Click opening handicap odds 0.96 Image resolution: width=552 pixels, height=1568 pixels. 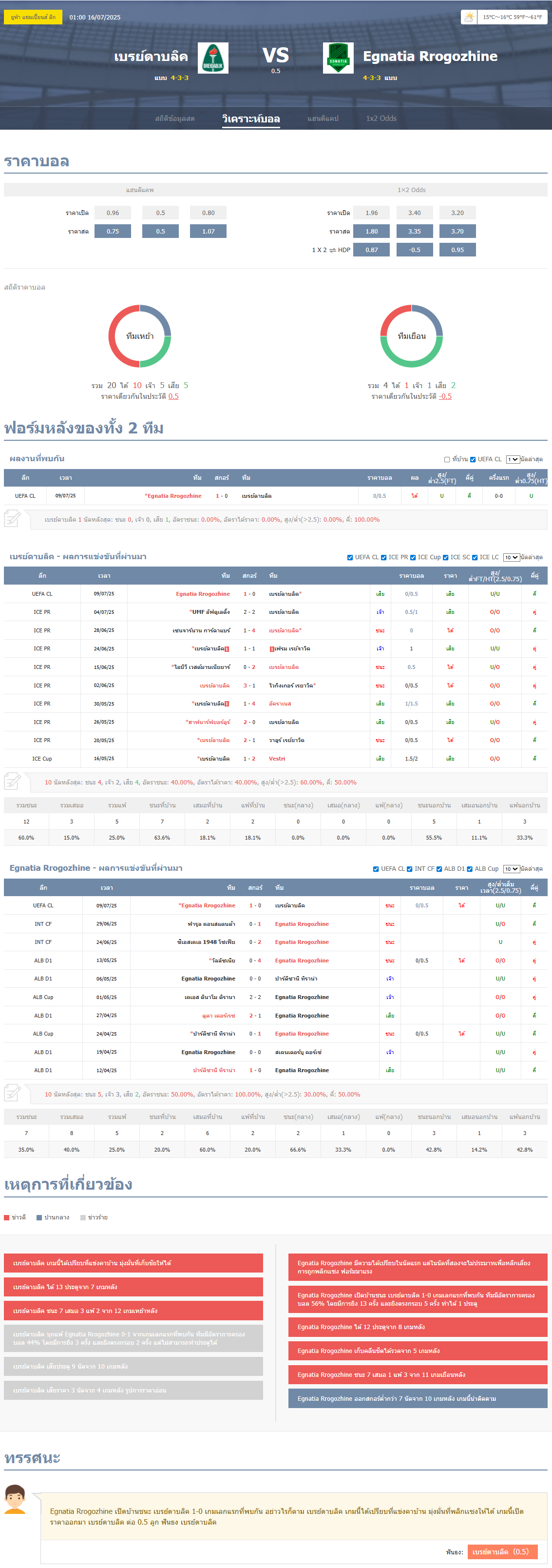pos(113,213)
